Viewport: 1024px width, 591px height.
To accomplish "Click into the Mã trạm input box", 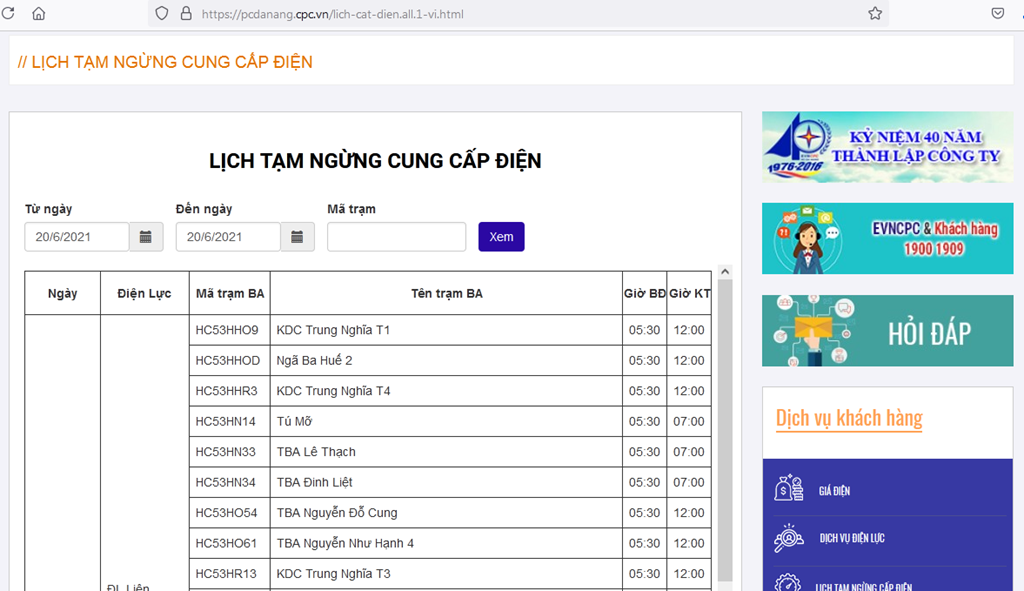I will pos(396,236).
